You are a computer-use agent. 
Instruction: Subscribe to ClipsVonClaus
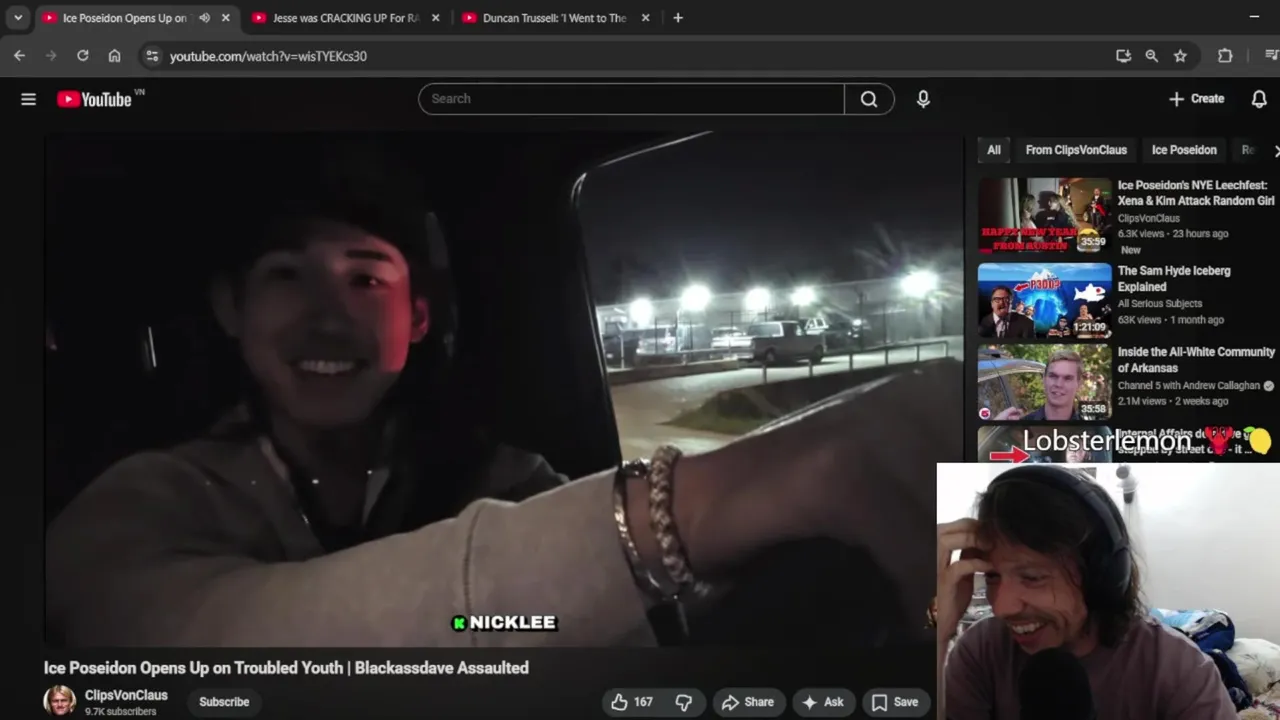click(x=224, y=702)
